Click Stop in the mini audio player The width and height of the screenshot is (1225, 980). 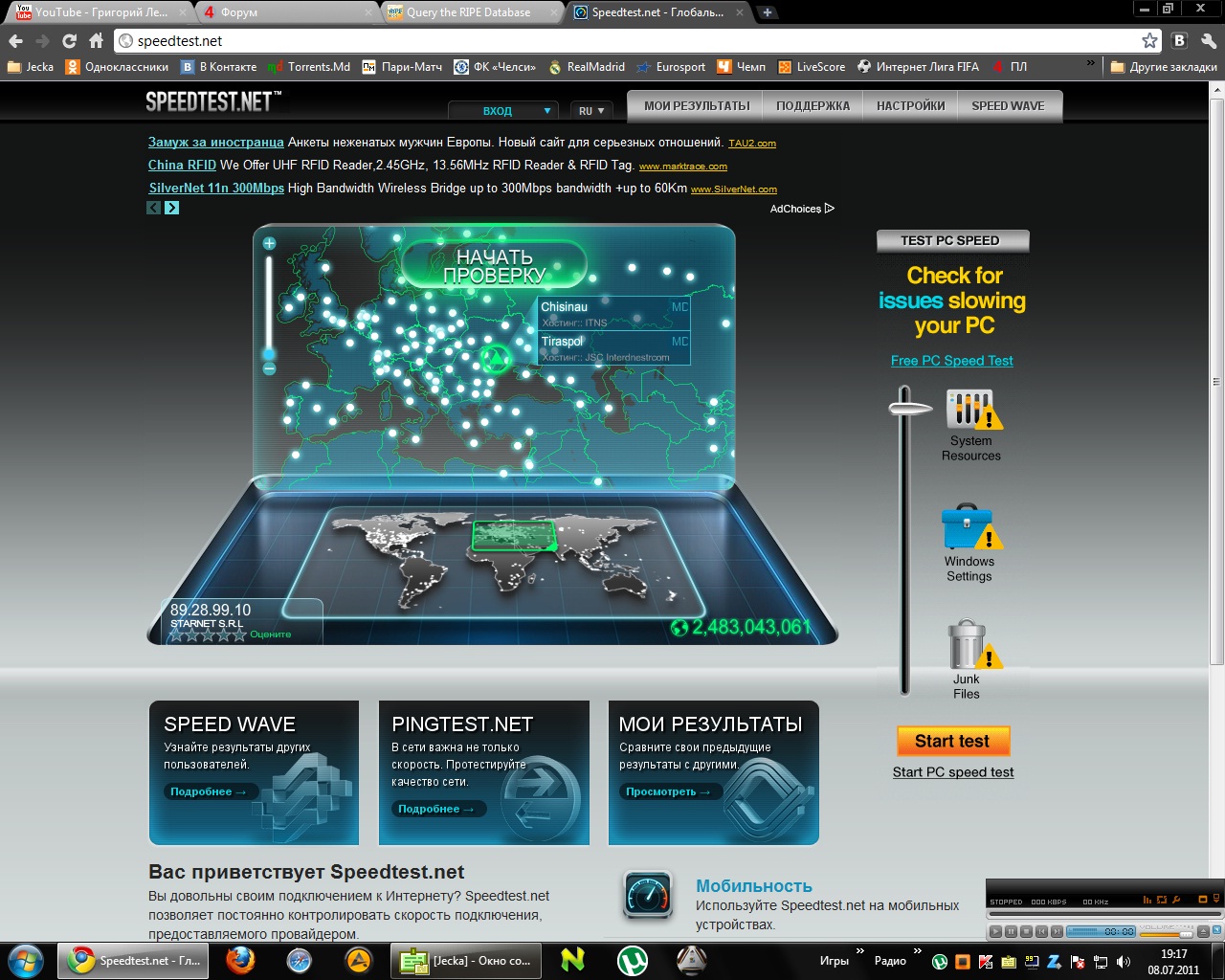click(1026, 931)
